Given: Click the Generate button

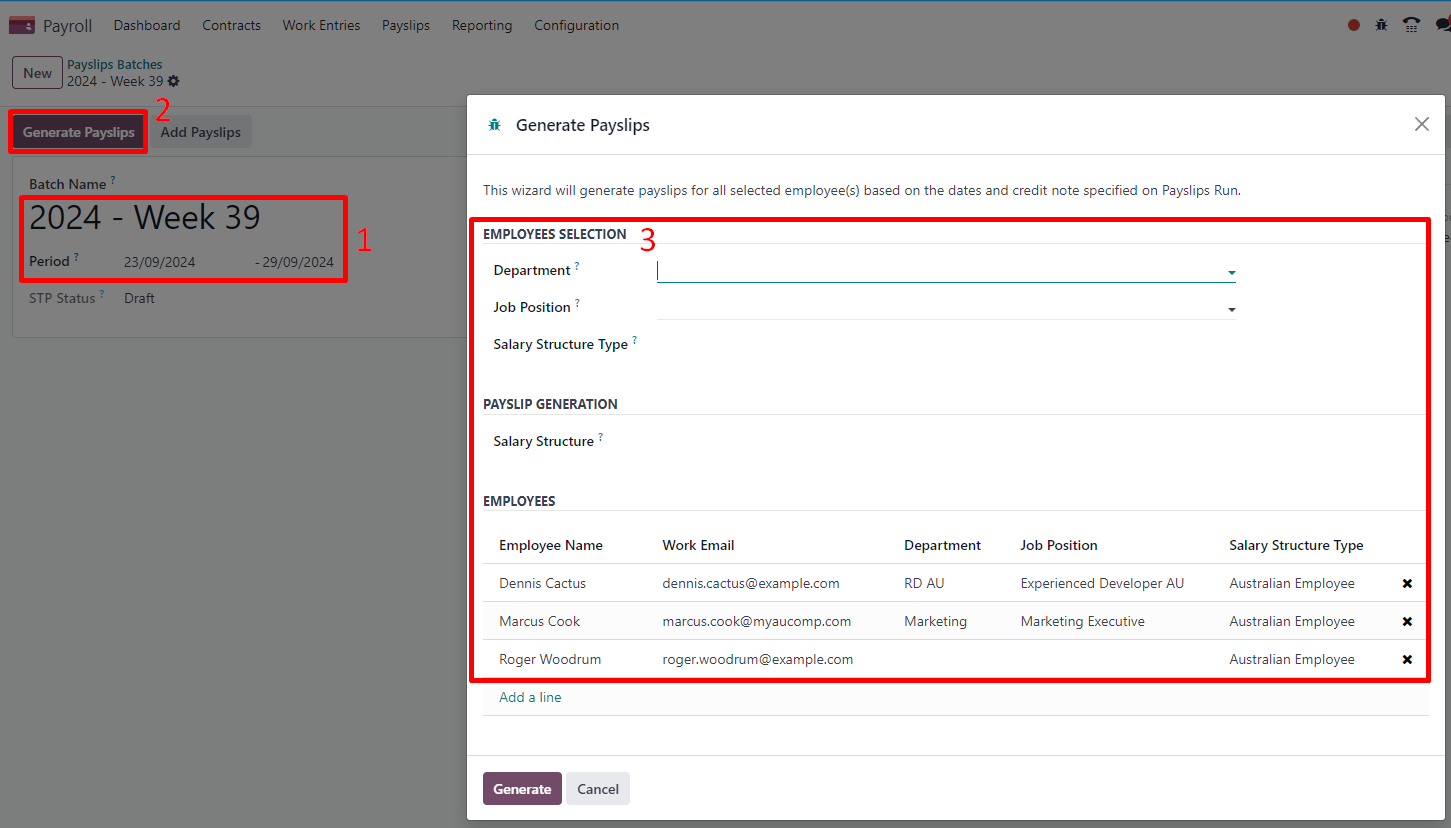Looking at the screenshot, I should 522,788.
